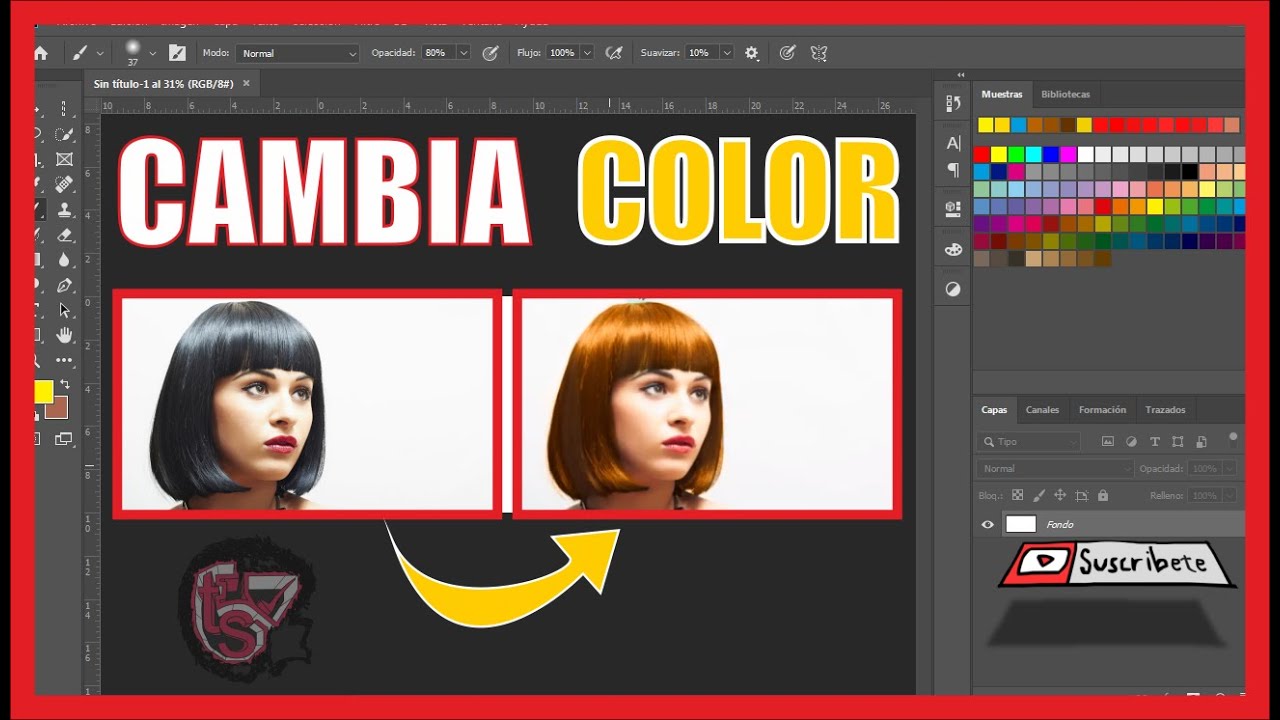Filter layers by text layers
Viewport: 1280px width, 720px height.
click(1155, 441)
